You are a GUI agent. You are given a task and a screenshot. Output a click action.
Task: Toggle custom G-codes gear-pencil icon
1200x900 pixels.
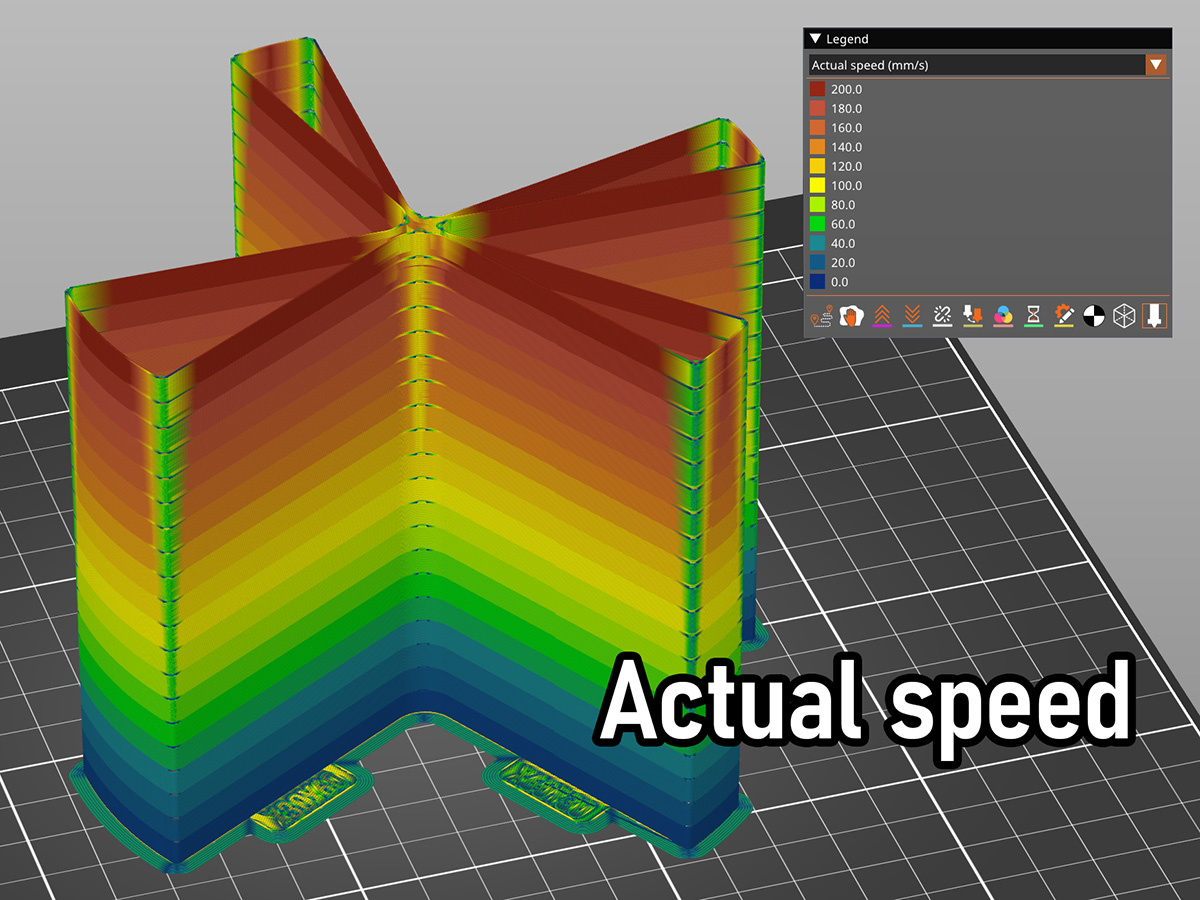click(1063, 317)
